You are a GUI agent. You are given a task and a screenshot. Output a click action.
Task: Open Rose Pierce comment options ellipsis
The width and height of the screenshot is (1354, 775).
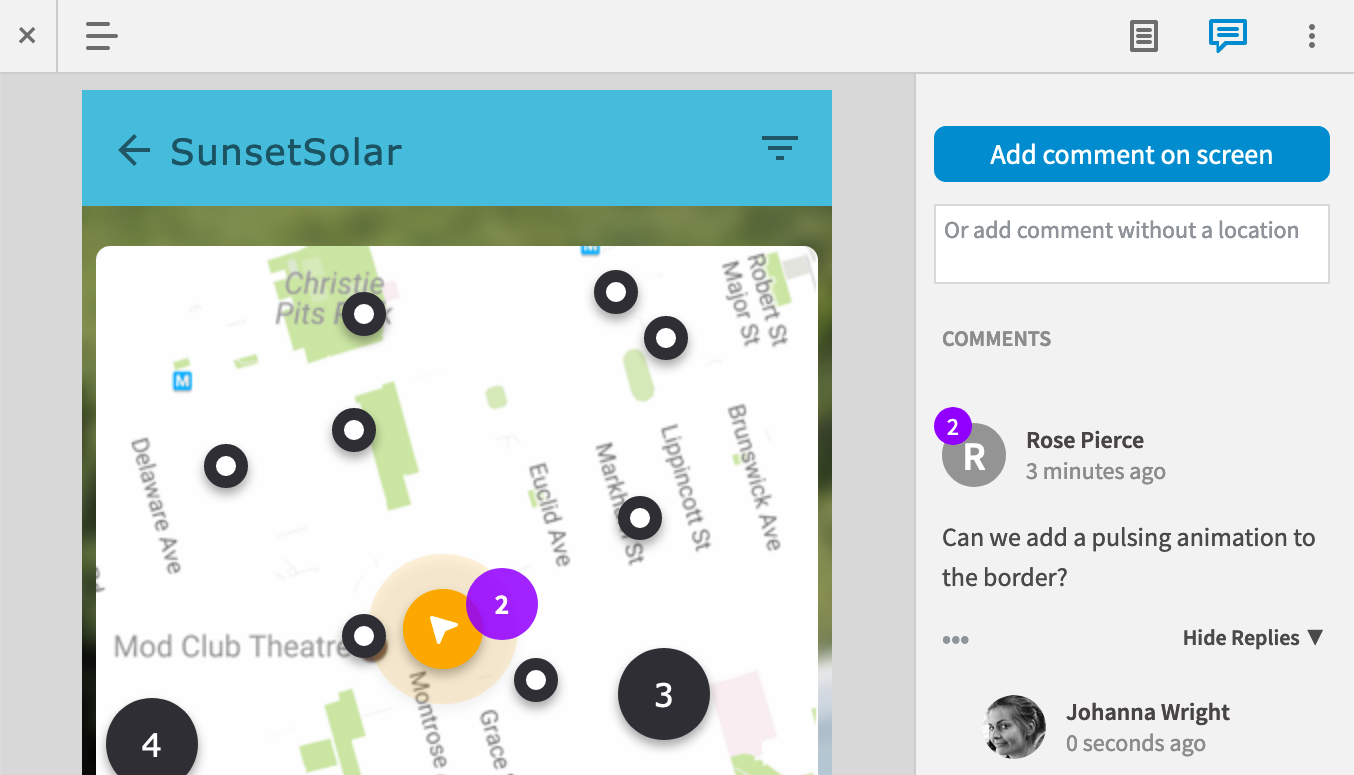955,640
